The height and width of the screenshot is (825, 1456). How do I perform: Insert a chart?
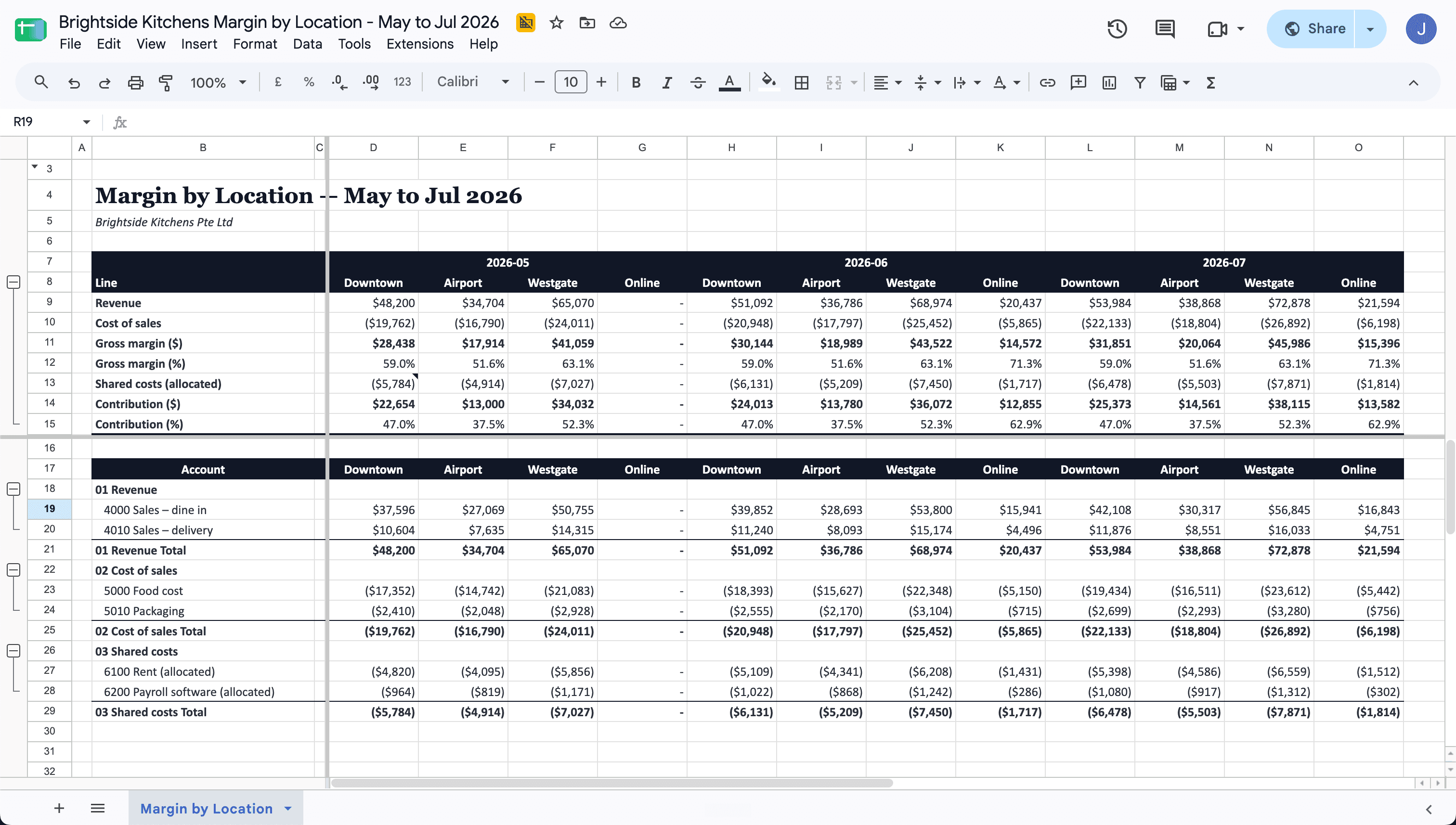click(x=1109, y=83)
